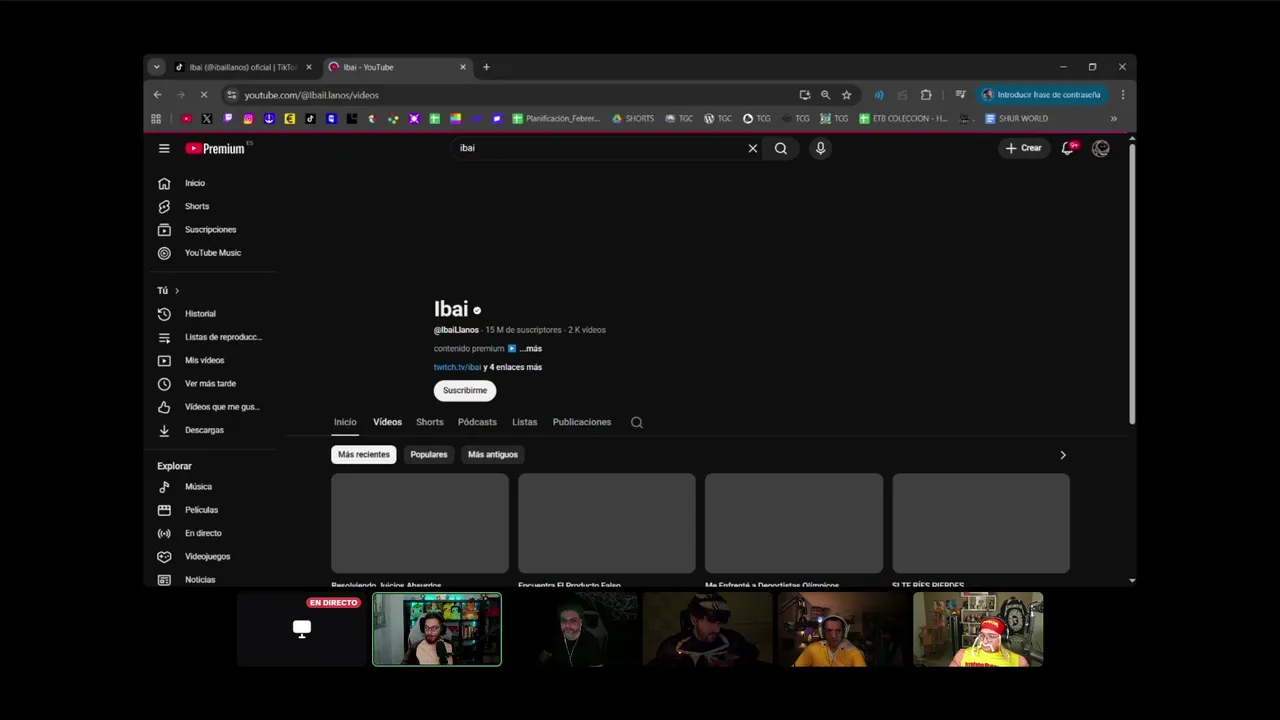The height and width of the screenshot is (720, 1280).
Task: Open the tab search dropdown arrow
Action: point(156,67)
